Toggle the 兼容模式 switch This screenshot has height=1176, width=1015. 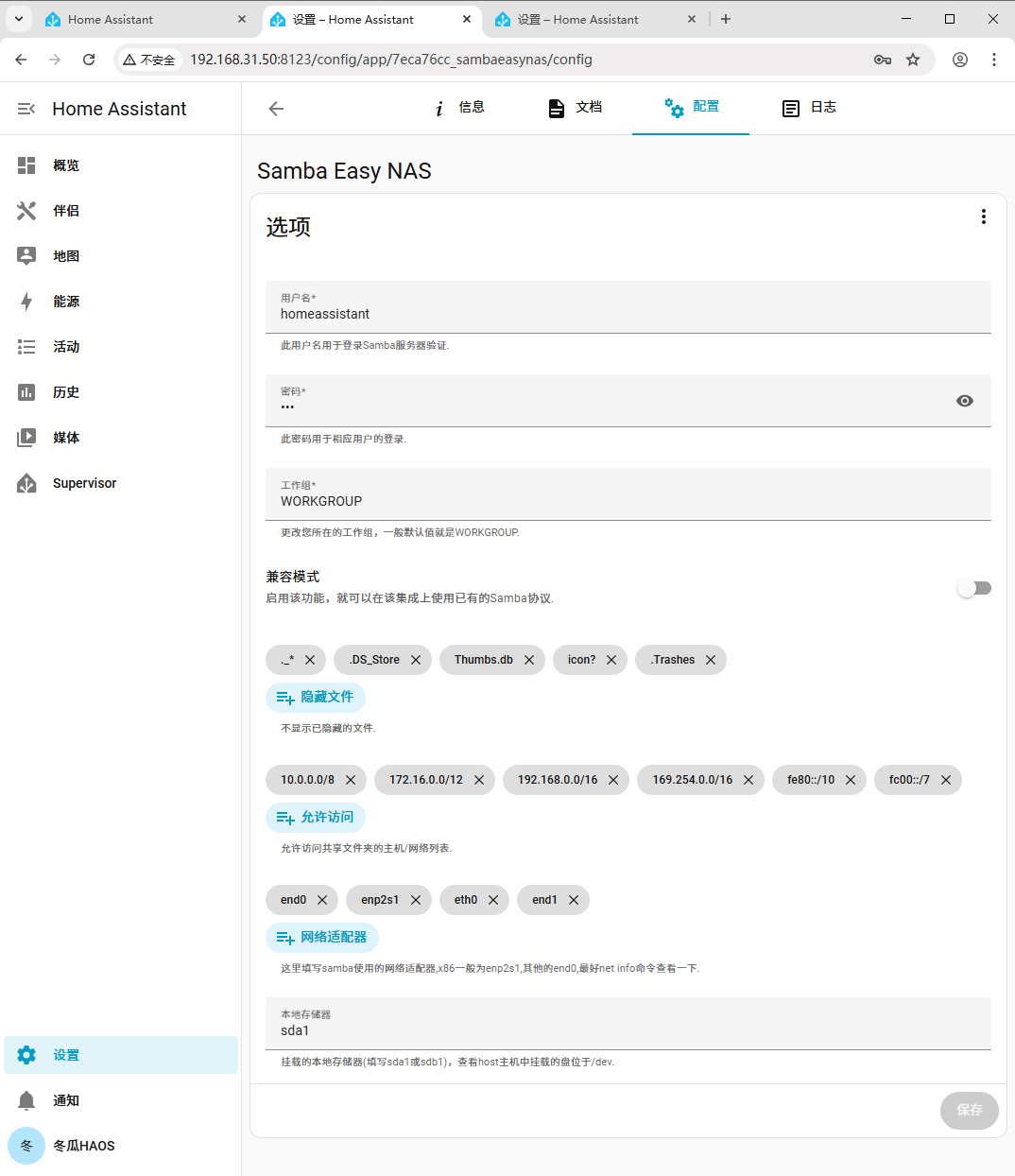pyautogui.click(x=974, y=588)
